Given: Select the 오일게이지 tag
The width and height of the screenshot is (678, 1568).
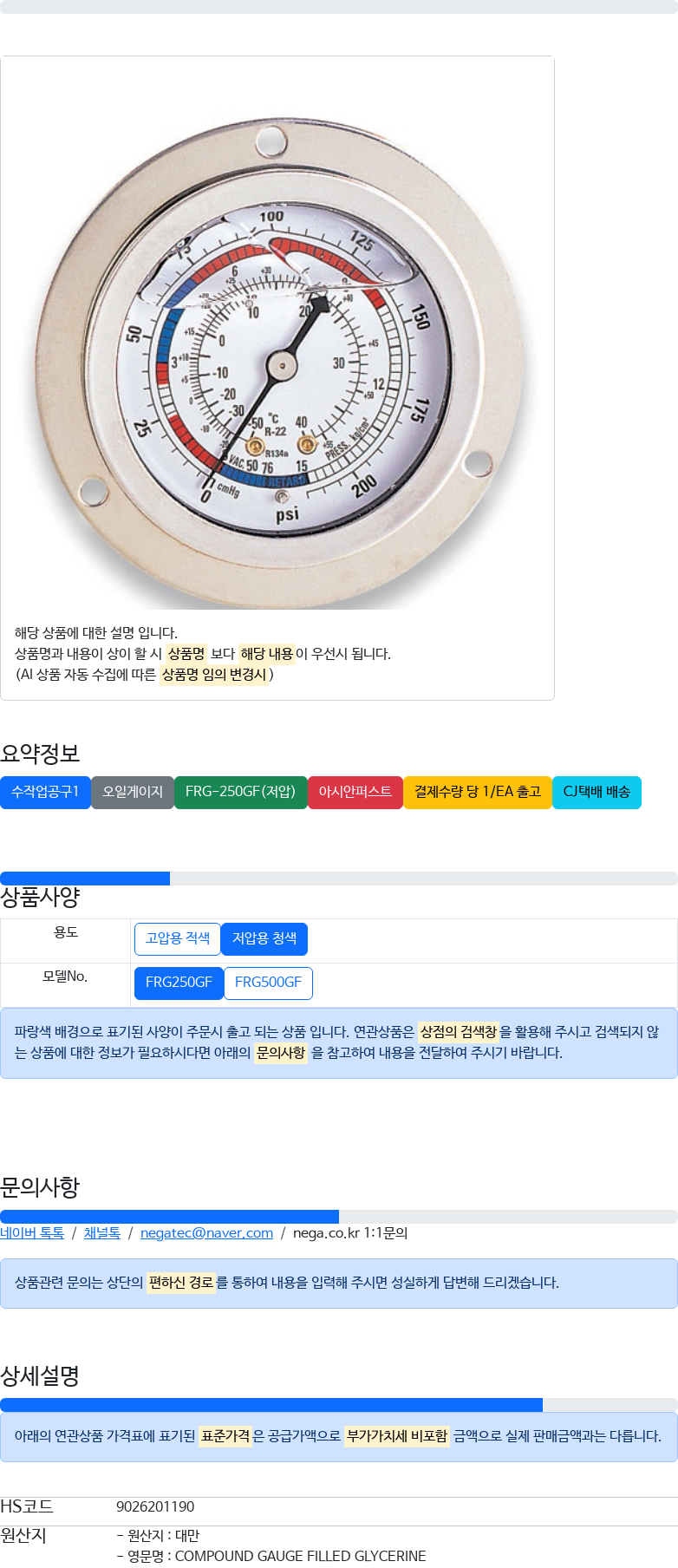Looking at the screenshot, I should (133, 793).
